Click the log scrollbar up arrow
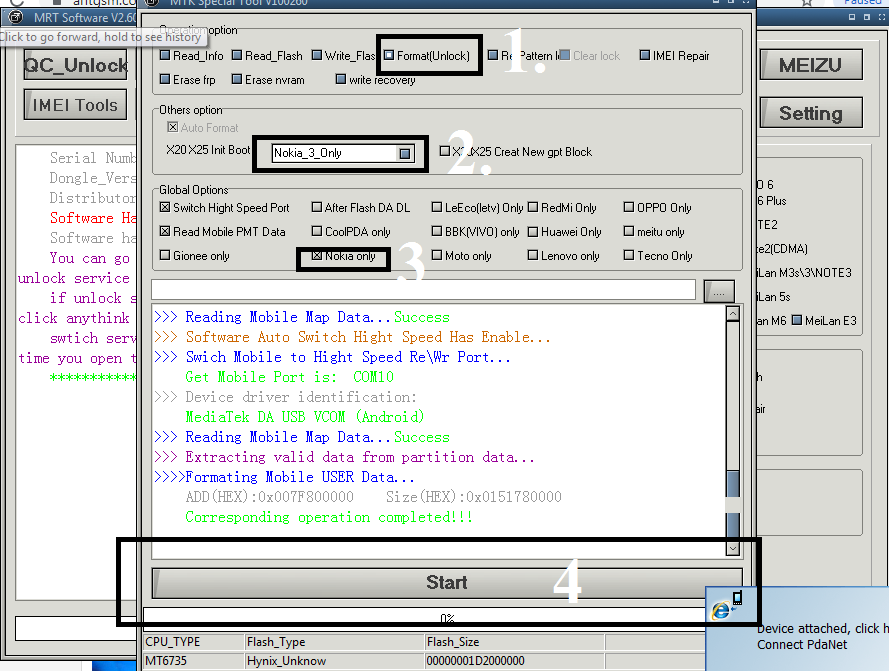 (733, 314)
